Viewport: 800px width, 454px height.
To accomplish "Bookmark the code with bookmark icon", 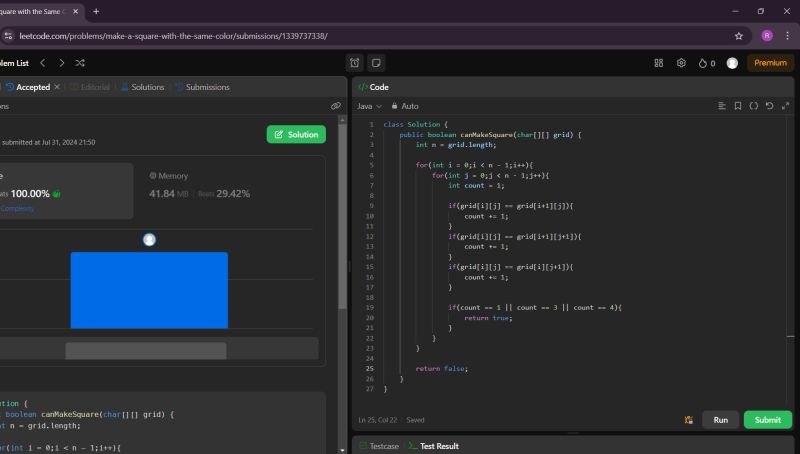I will (738, 106).
